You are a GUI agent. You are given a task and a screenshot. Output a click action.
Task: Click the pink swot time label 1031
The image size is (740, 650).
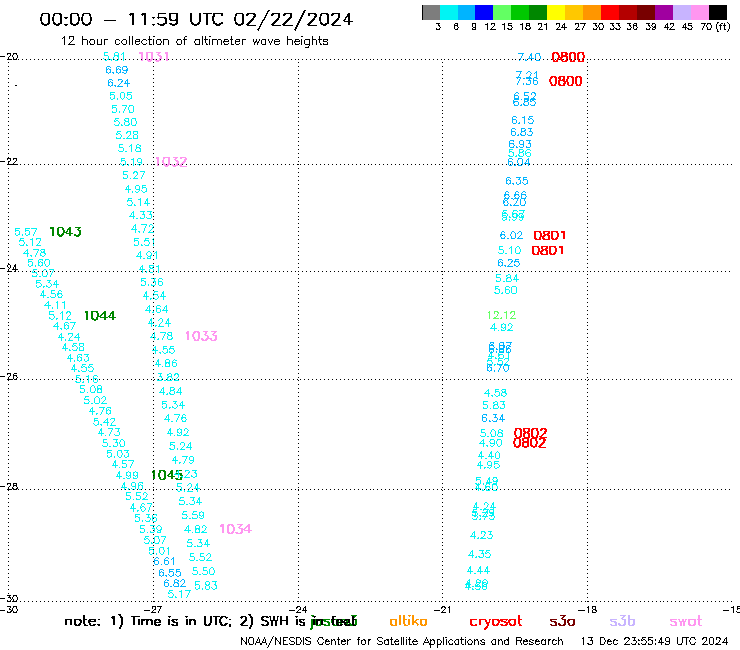point(154,57)
